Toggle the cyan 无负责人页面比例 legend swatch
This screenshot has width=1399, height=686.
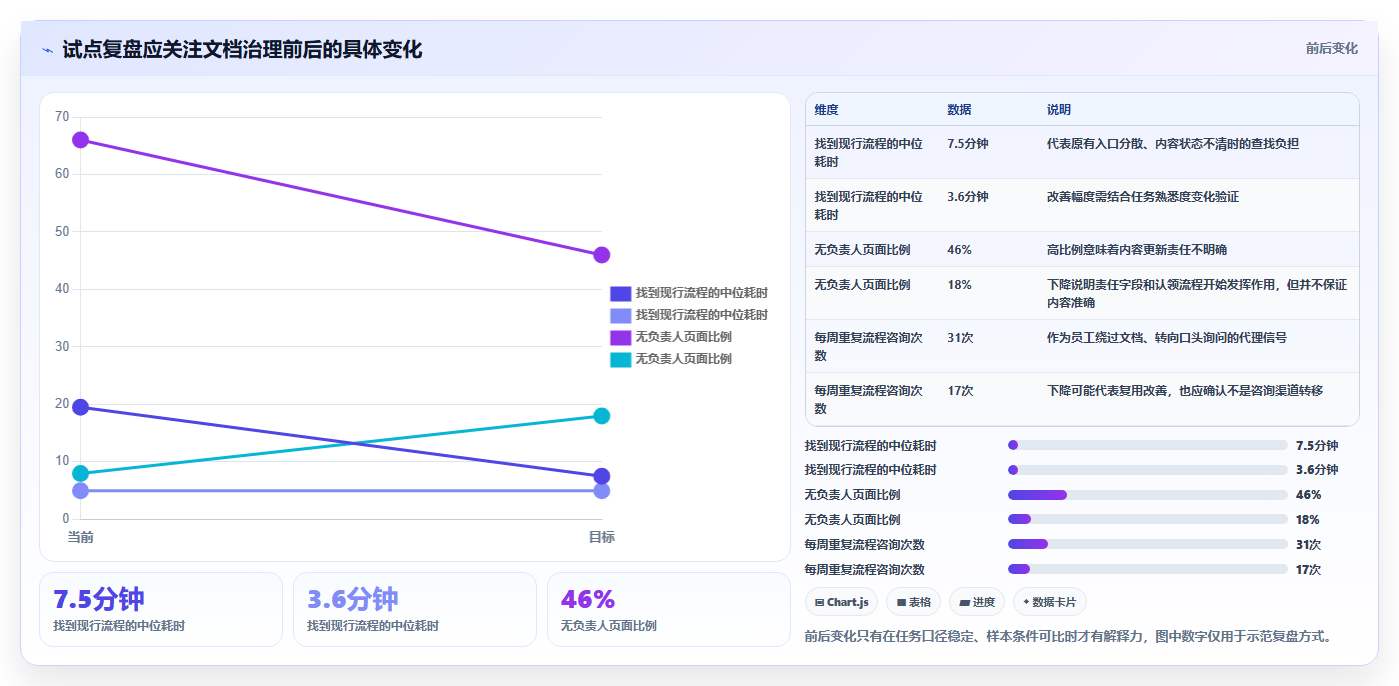coord(621,359)
